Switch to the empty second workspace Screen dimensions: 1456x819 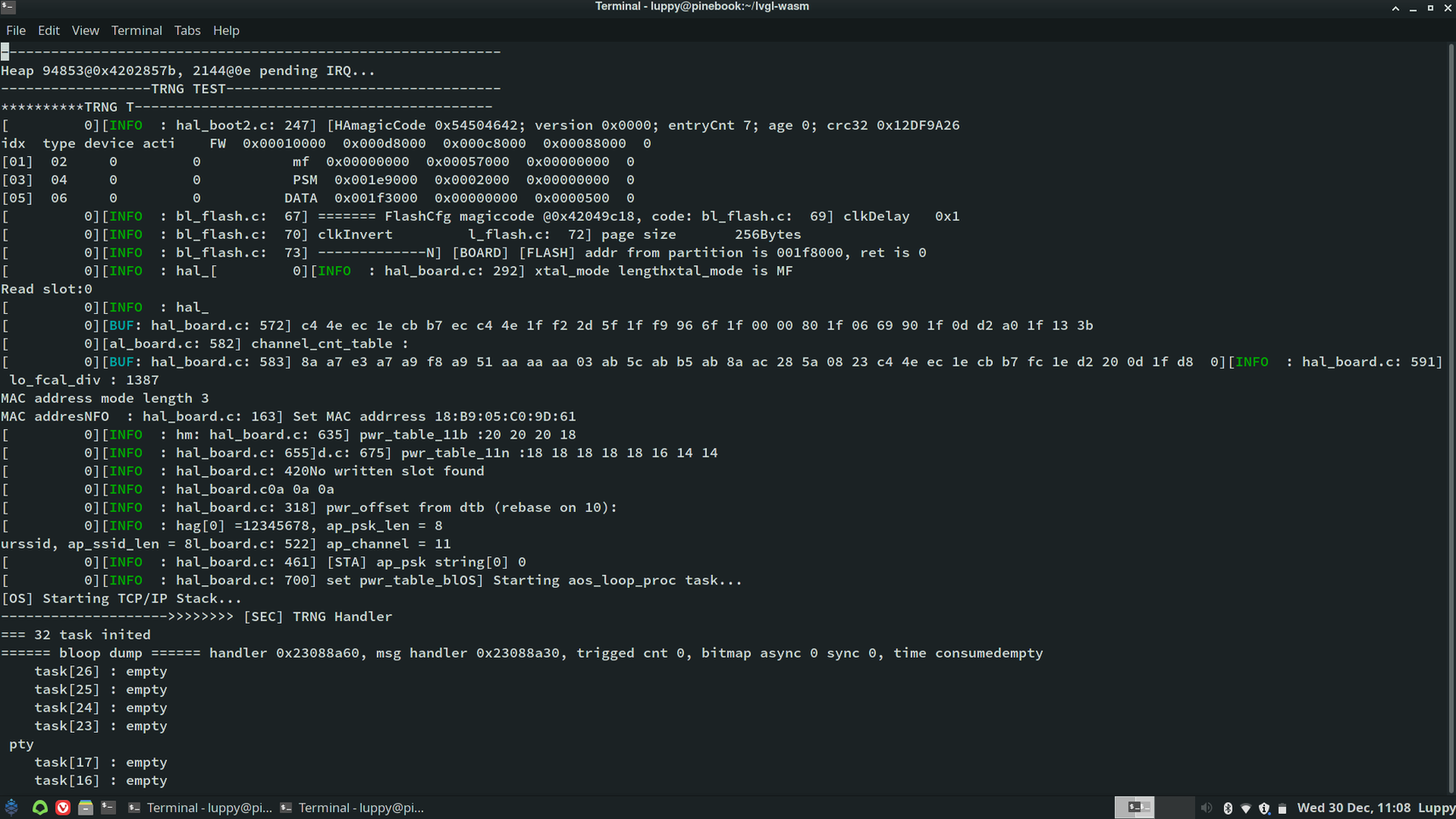click(x=1175, y=807)
